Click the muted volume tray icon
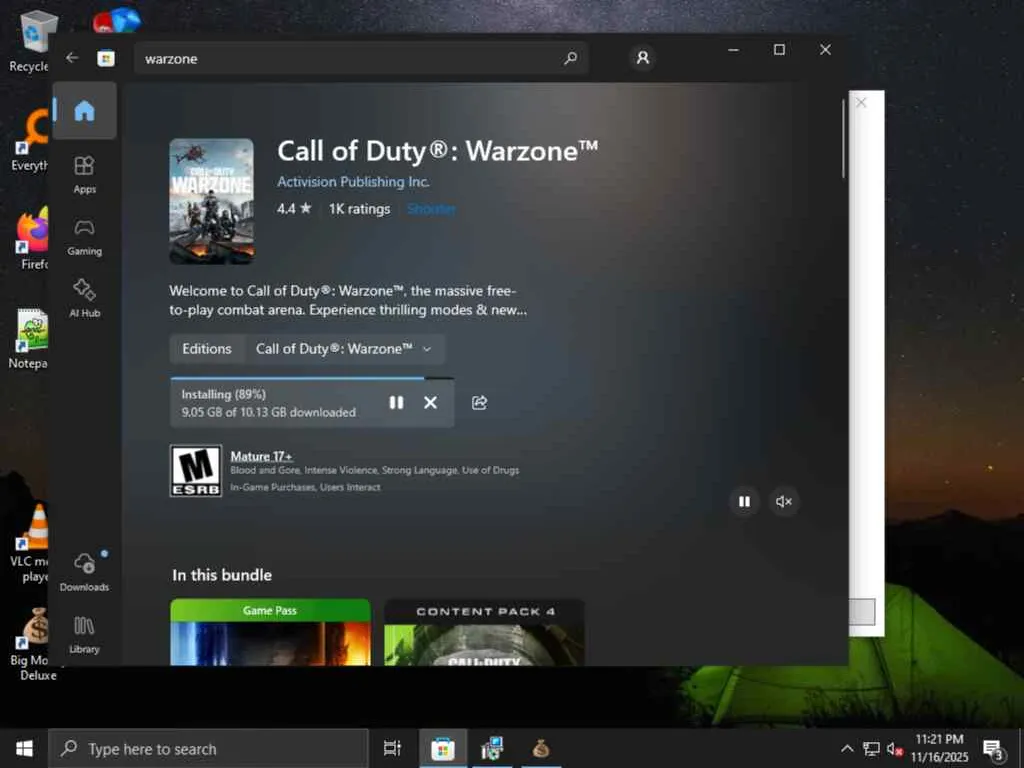1024x768 pixels. (894, 748)
